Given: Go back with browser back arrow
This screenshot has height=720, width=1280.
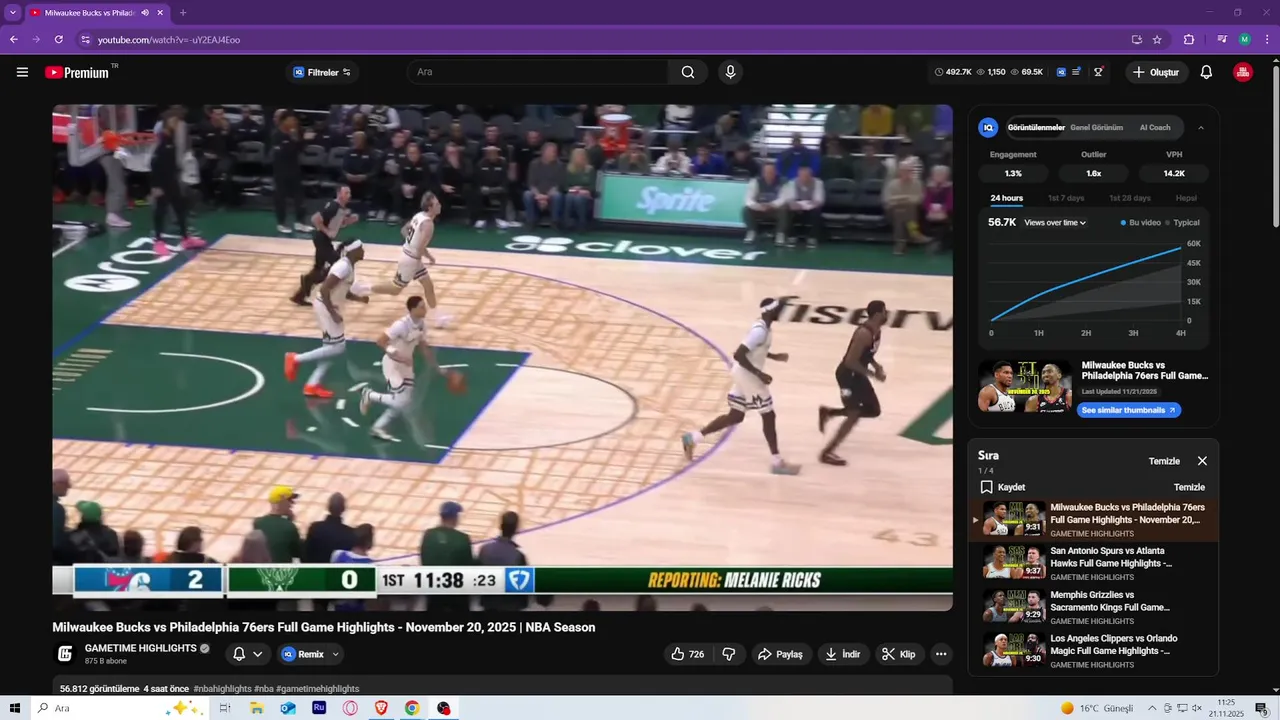Looking at the screenshot, I should point(14,40).
